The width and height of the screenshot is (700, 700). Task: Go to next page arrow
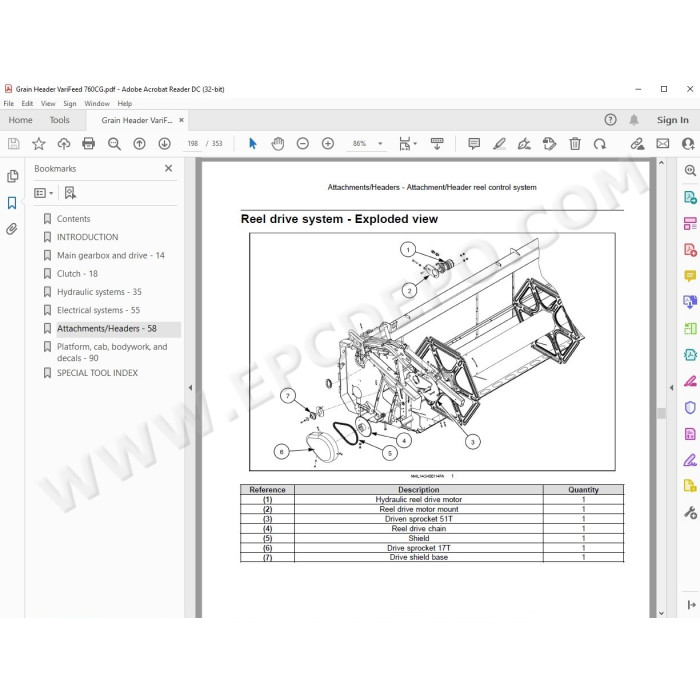(x=164, y=143)
